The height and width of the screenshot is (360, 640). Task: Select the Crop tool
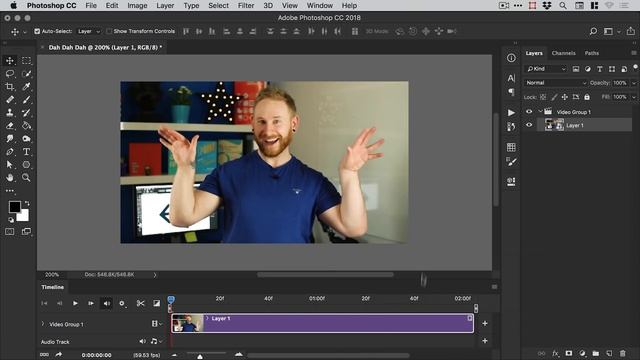click(x=10, y=87)
